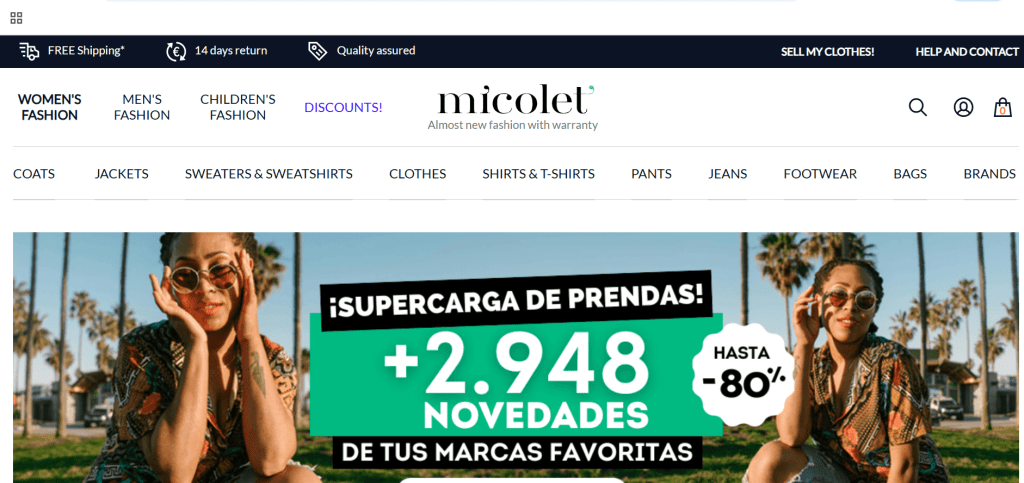Open the Footwear category
The height and width of the screenshot is (483, 1024).
[820, 174]
